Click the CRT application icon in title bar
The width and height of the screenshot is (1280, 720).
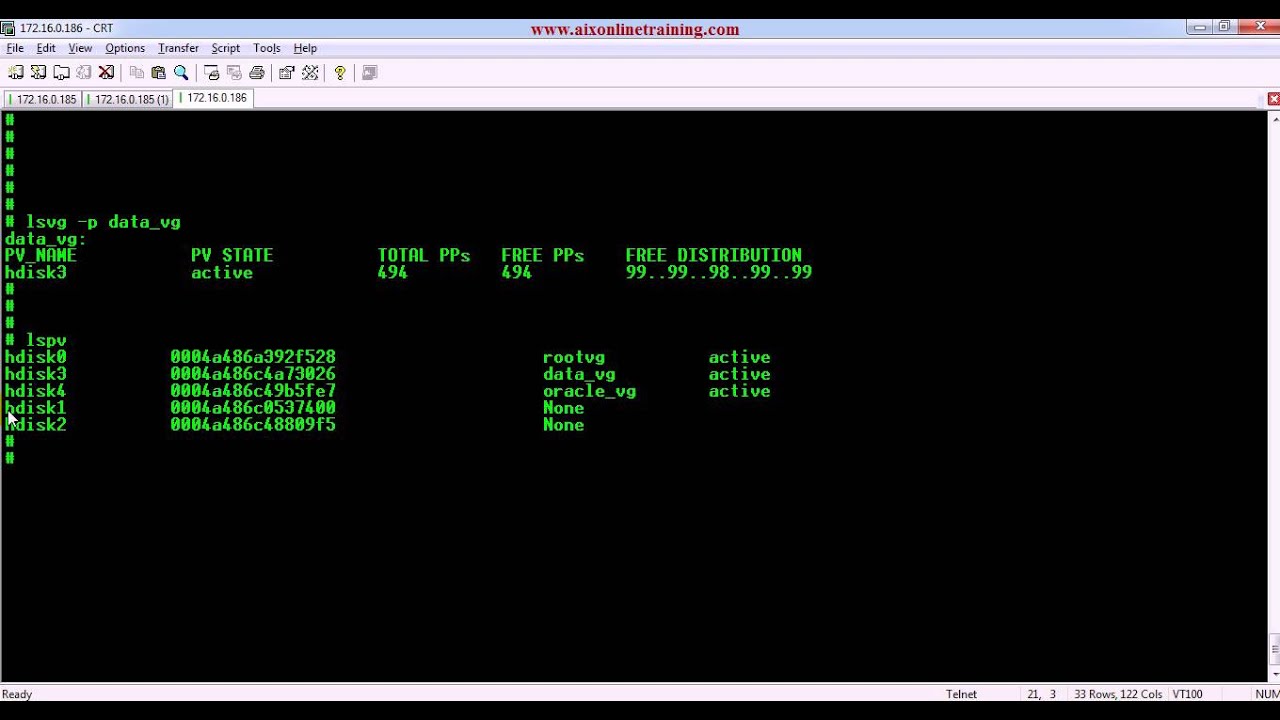(8, 28)
